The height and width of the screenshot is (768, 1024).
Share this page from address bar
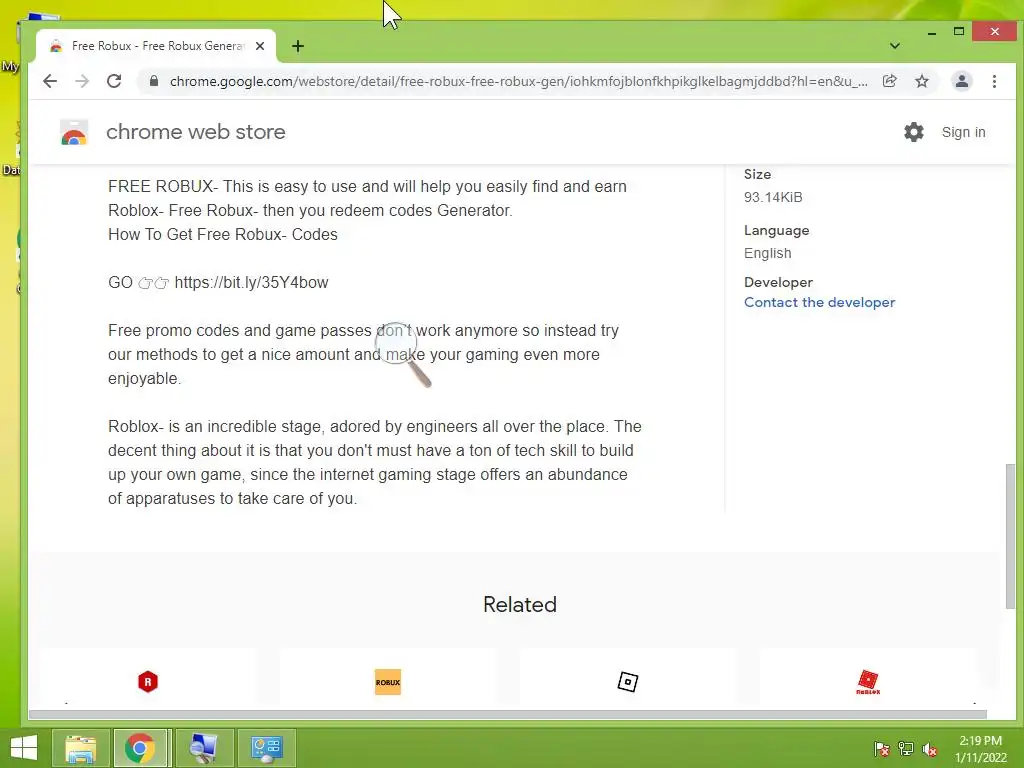(x=889, y=81)
